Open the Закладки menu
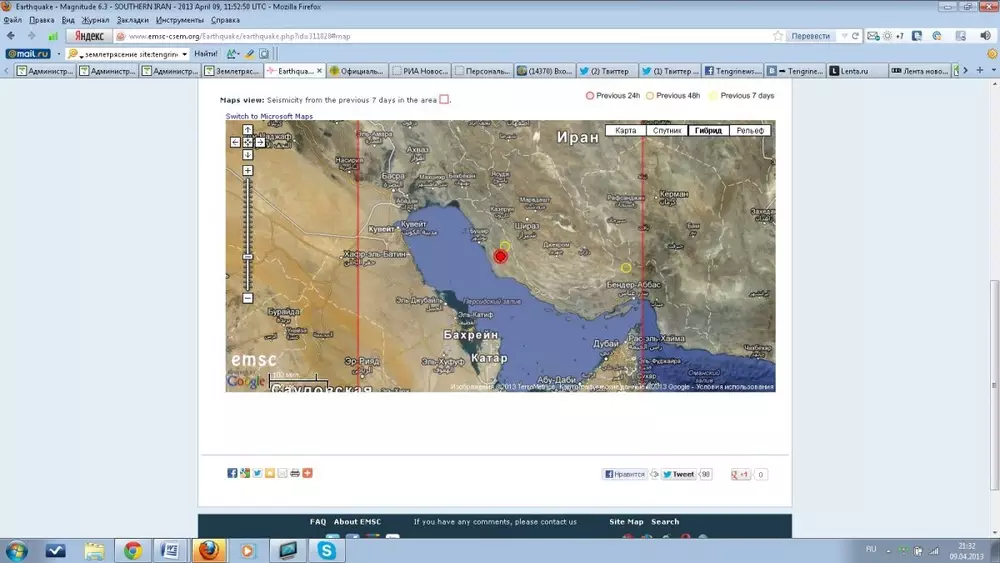 pyautogui.click(x=134, y=19)
